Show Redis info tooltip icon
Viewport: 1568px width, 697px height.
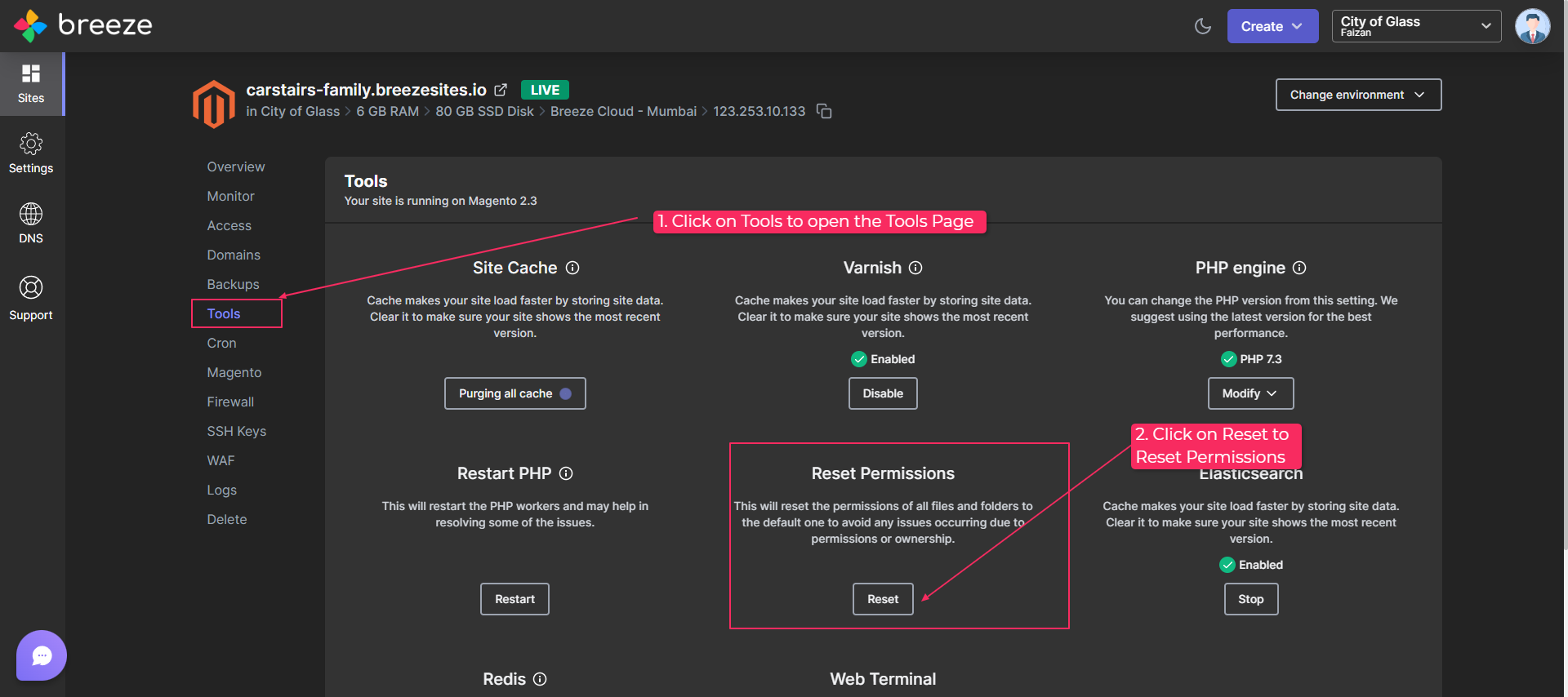point(540,679)
